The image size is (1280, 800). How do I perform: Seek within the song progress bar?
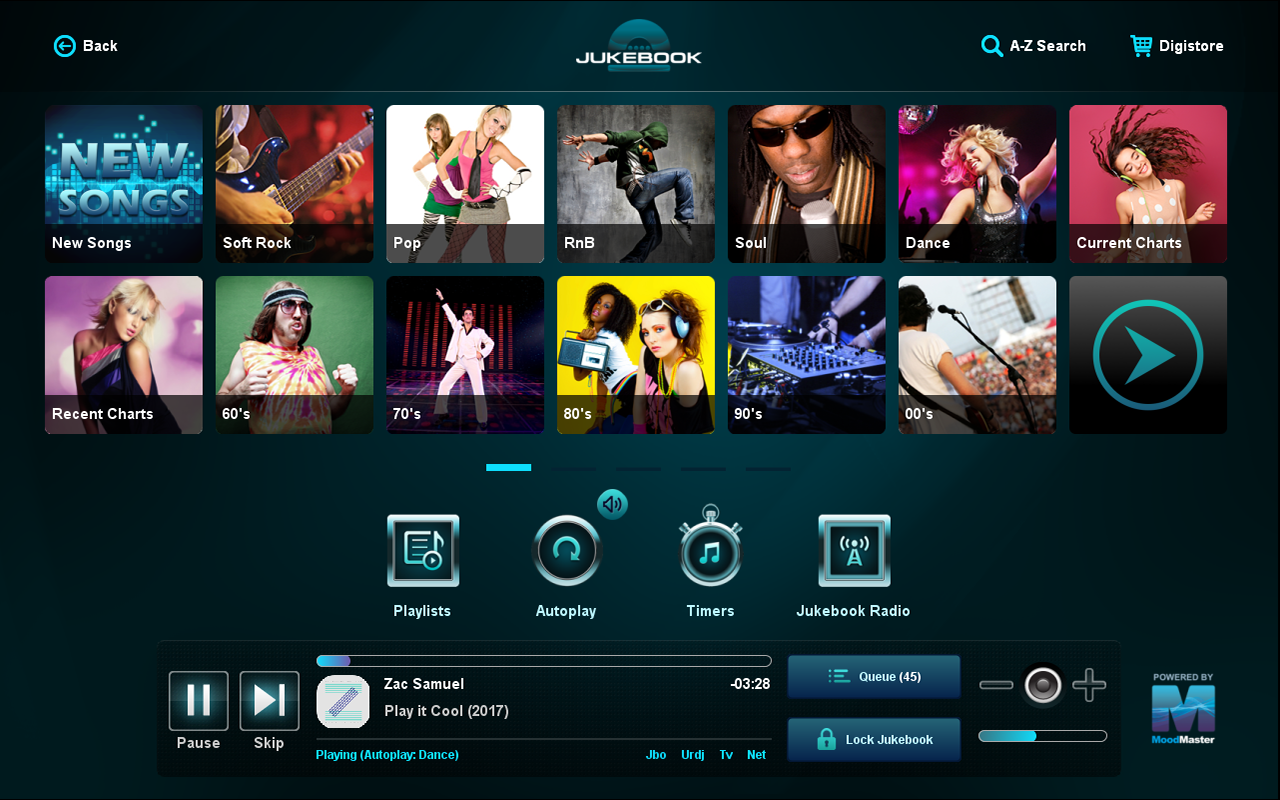point(544,661)
